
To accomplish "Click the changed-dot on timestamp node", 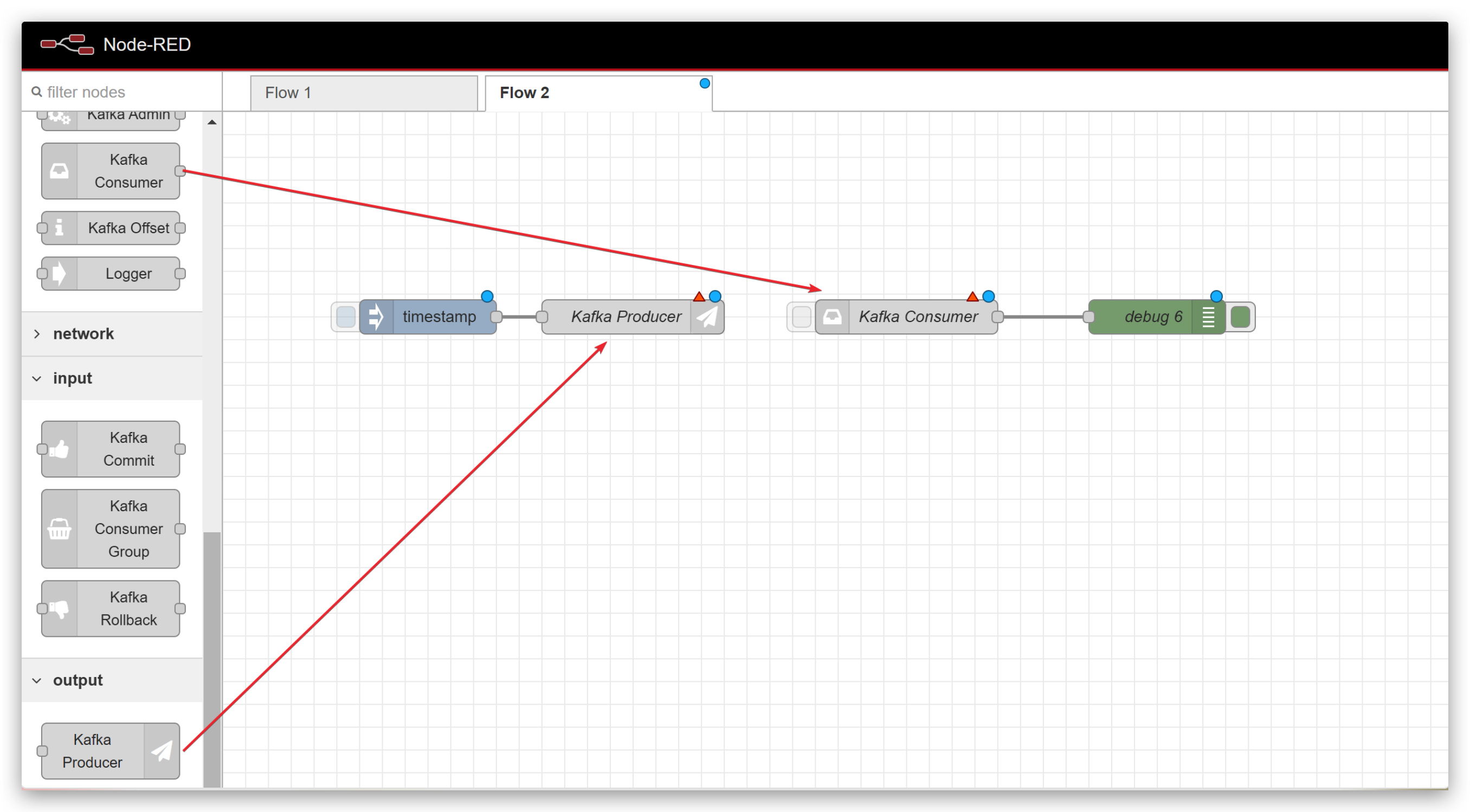I will (x=487, y=296).
